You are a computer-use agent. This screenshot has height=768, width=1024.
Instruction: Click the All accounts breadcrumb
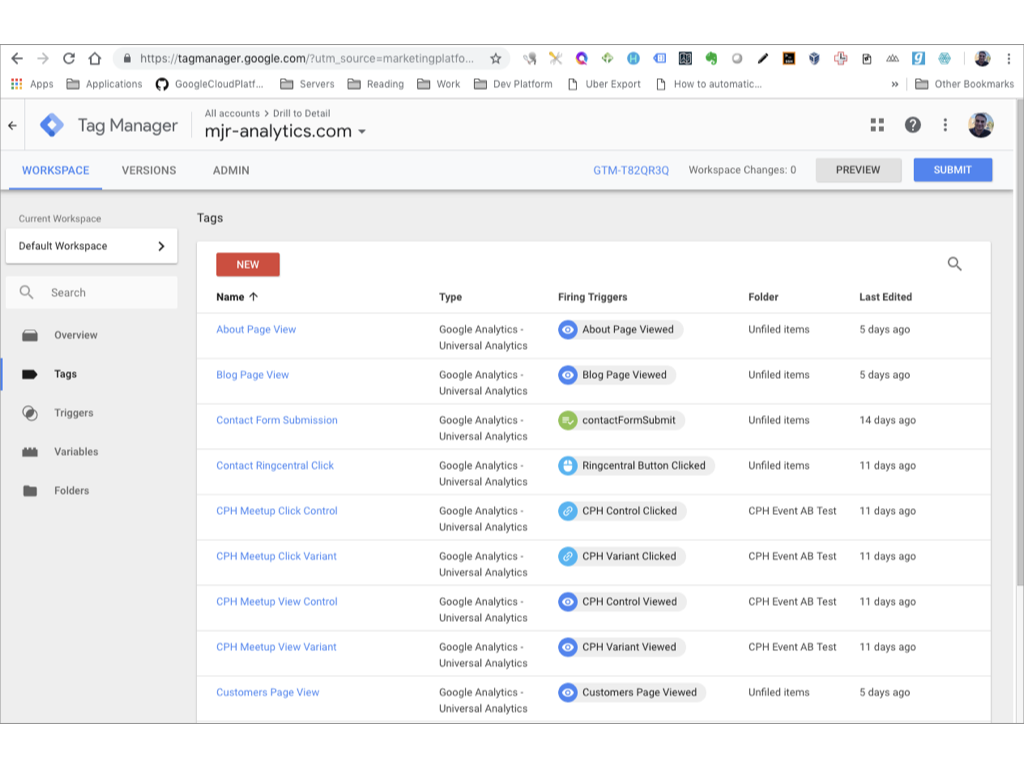pyautogui.click(x=232, y=113)
